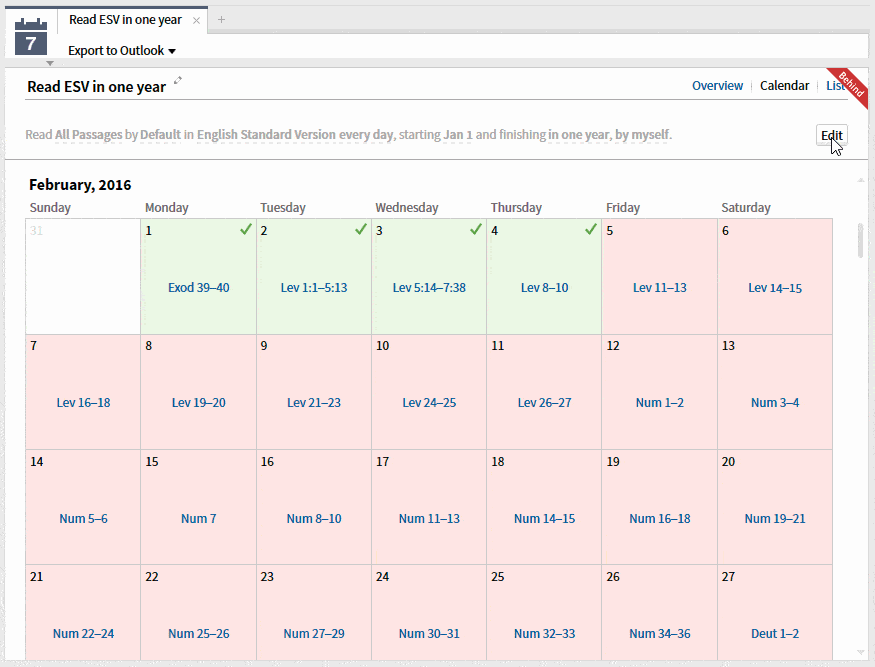Open the Lev 16–18 reading
Image resolution: width=875 pixels, height=667 pixels.
click(x=83, y=402)
